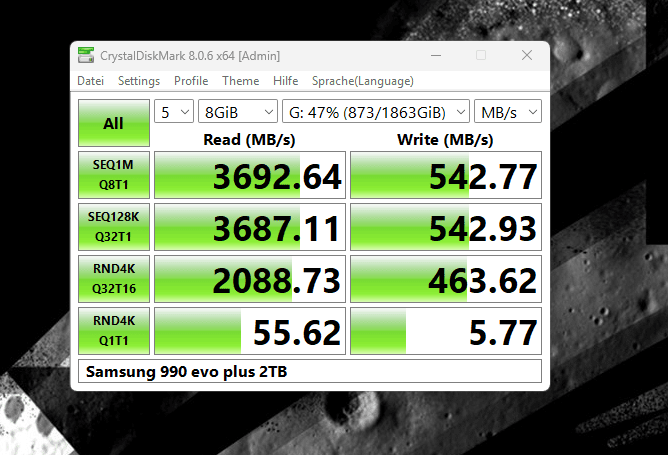Open the Datei menu
The height and width of the screenshot is (455, 668).
pos(90,81)
